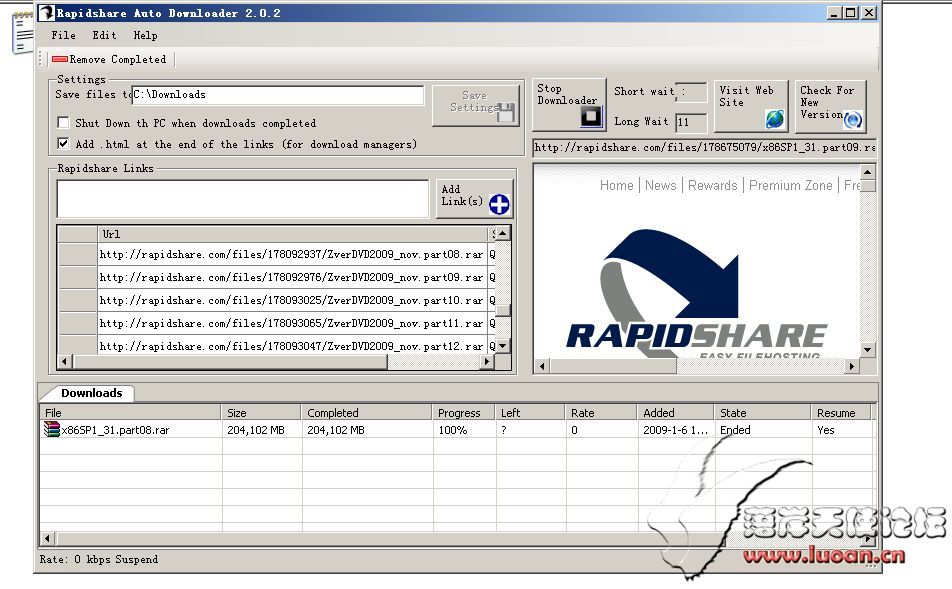Screen dimensions: 952x589
Task: Click the links list vertical scrollbar thumb
Action: [x=503, y=310]
